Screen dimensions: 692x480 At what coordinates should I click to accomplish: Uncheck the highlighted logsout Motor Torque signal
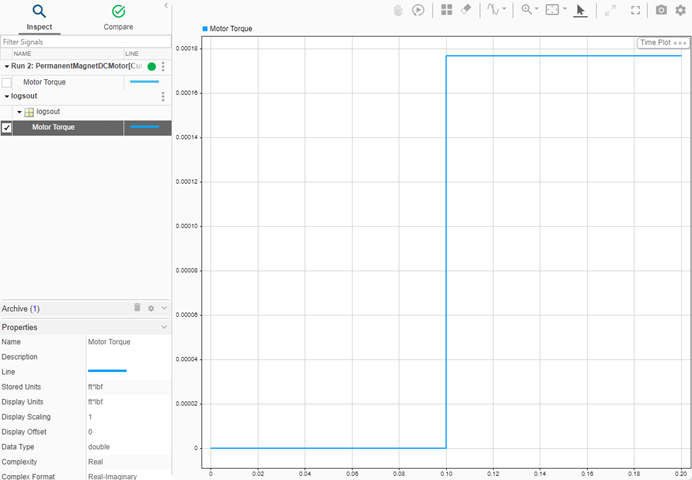[7, 128]
